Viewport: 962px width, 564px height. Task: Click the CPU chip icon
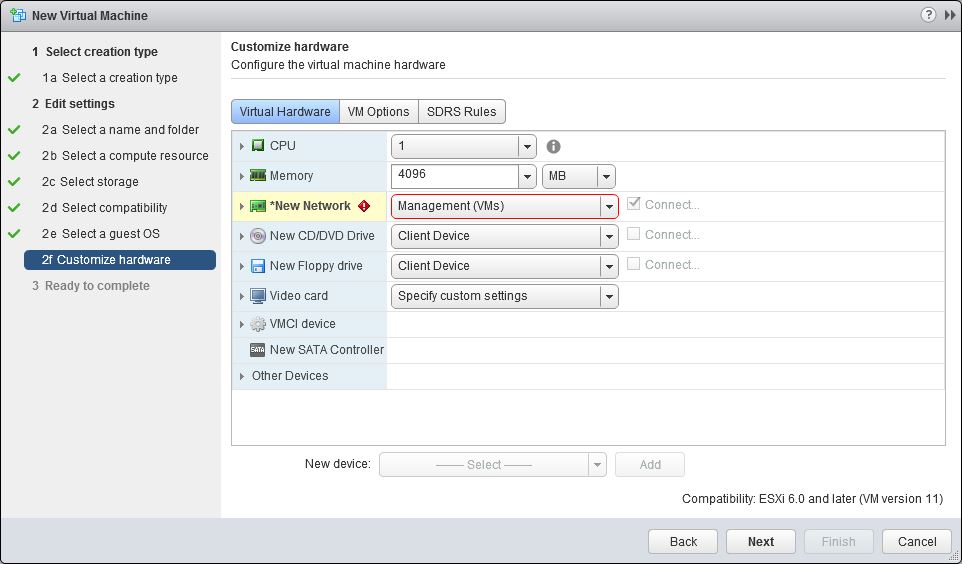258,145
